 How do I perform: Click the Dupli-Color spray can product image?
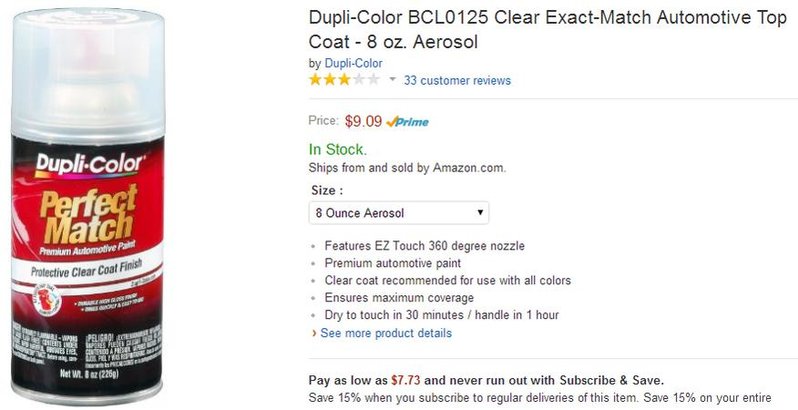point(88,204)
